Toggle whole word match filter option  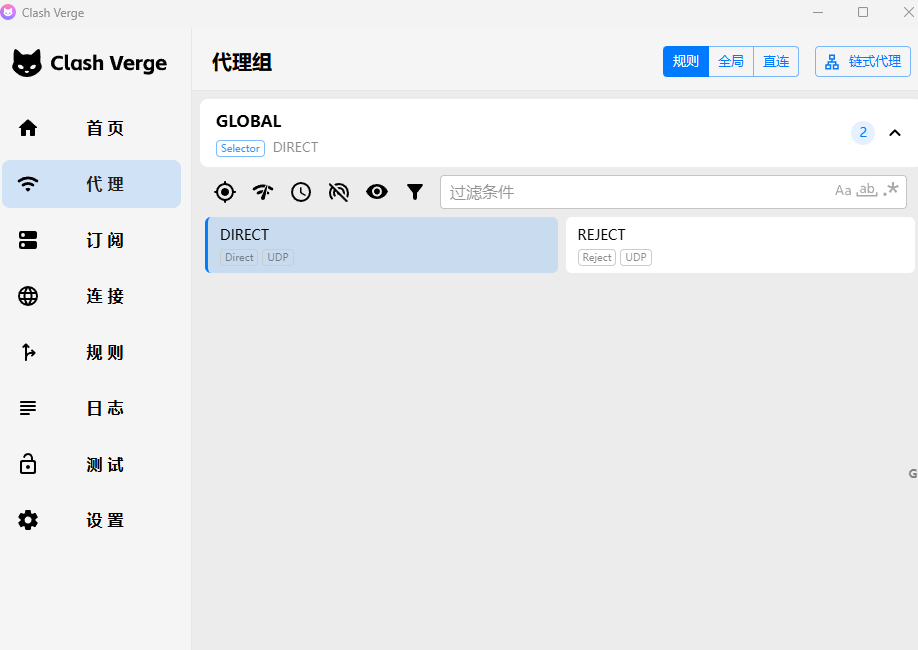(867, 191)
